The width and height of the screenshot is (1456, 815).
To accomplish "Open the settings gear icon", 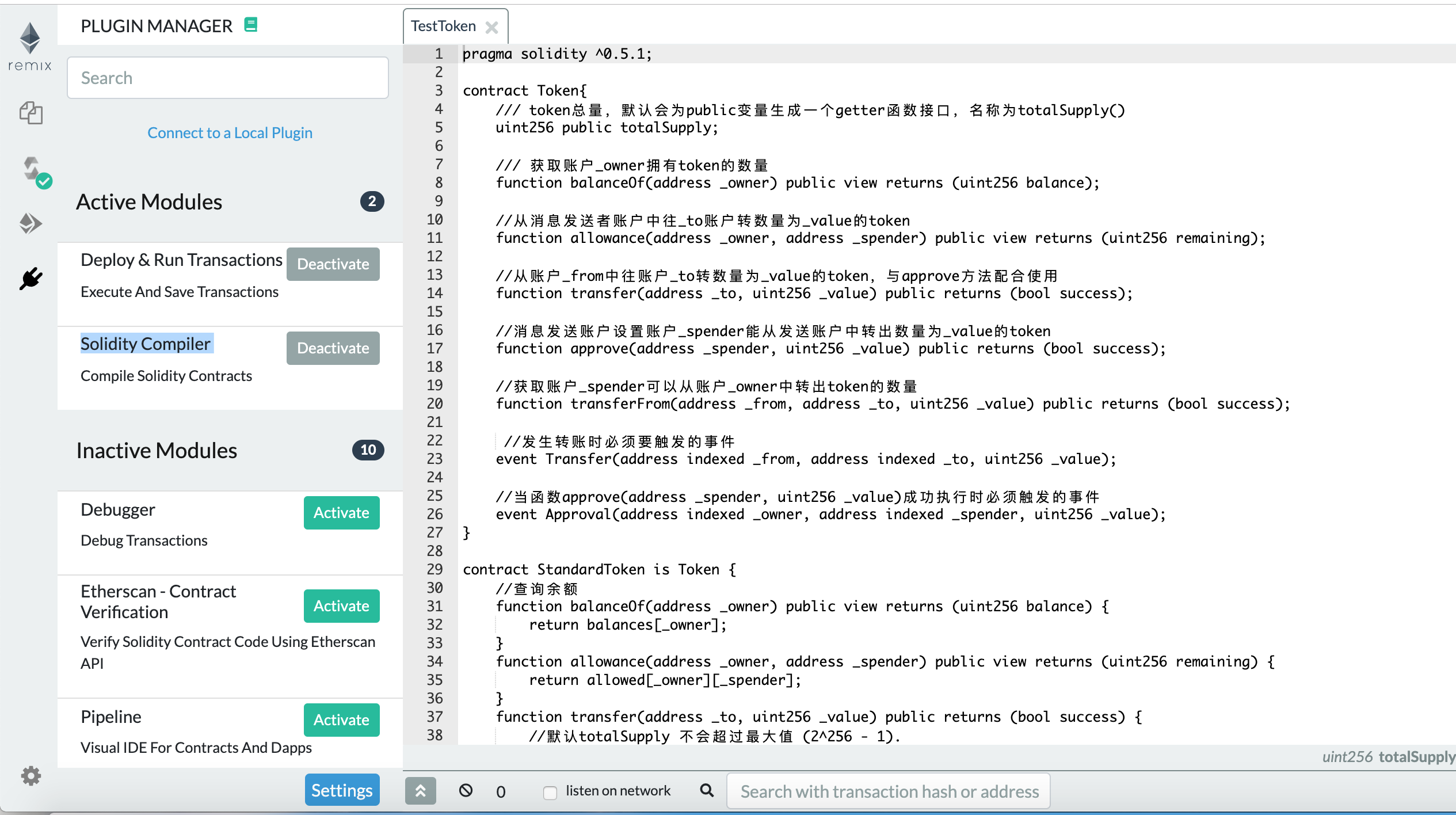I will pyautogui.click(x=31, y=776).
